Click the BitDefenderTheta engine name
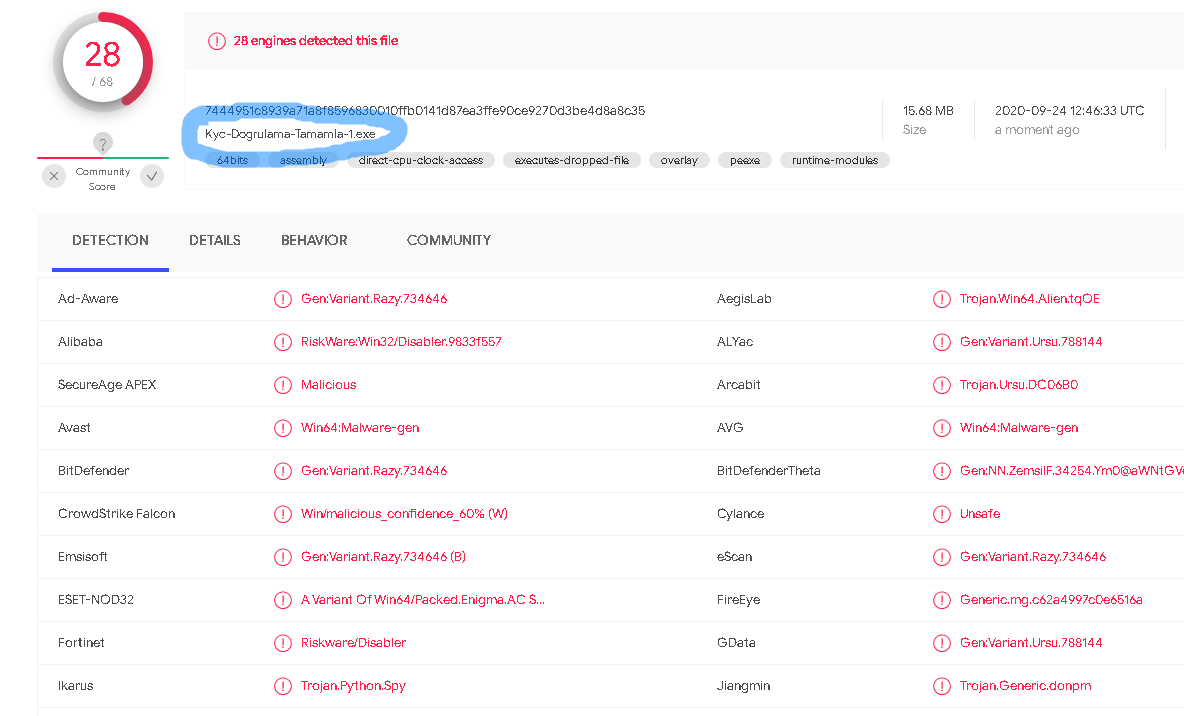This screenshot has height=716, width=1184. click(769, 471)
